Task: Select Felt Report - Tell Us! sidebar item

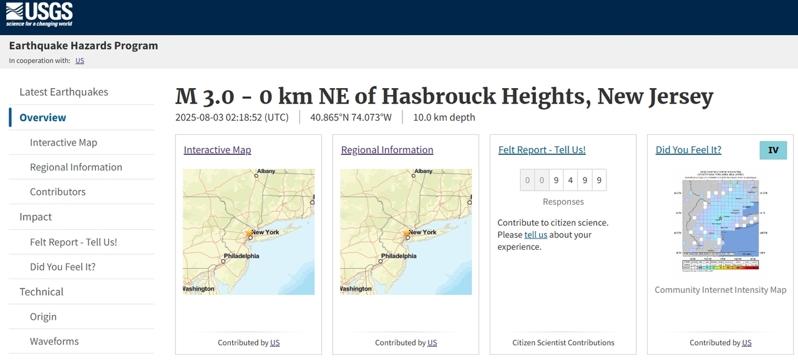Action: pyautogui.click(x=73, y=242)
